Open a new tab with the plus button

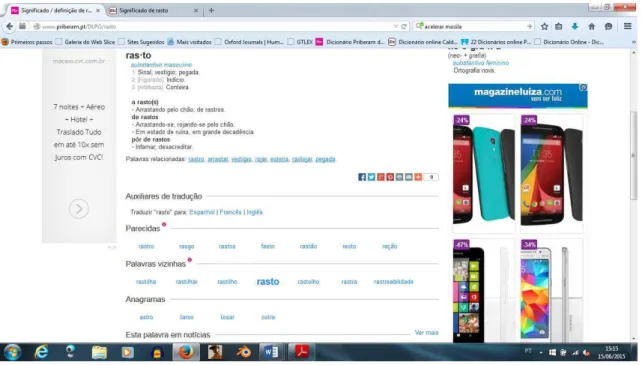tap(211, 10)
